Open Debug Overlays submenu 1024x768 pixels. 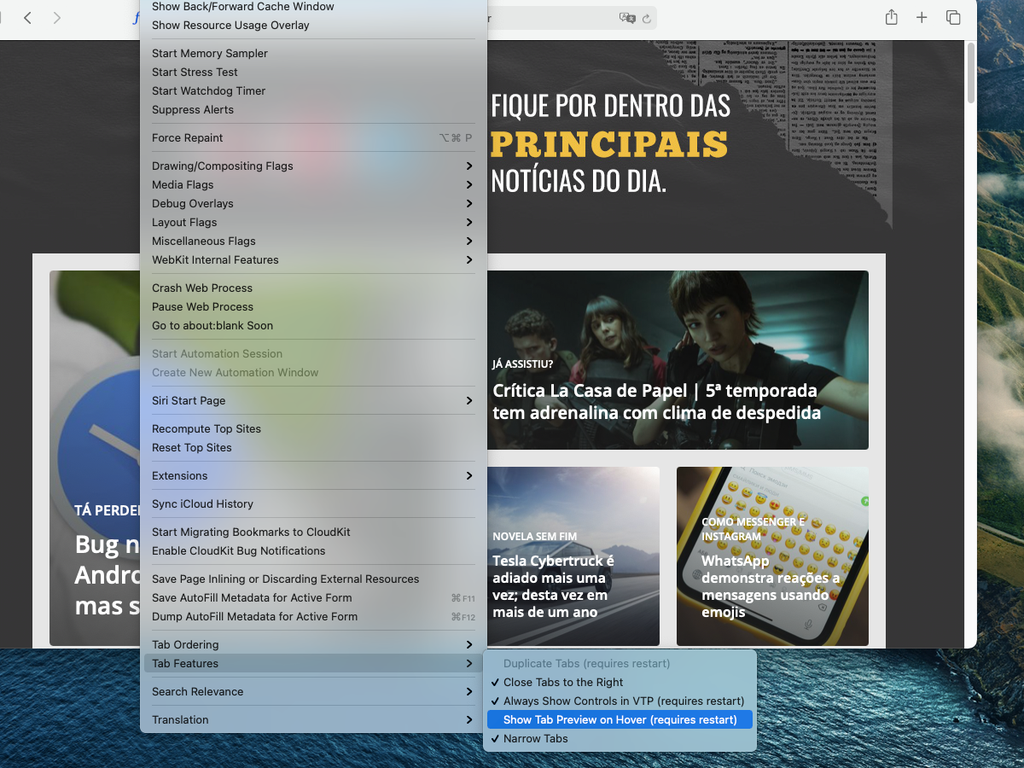[313, 204]
